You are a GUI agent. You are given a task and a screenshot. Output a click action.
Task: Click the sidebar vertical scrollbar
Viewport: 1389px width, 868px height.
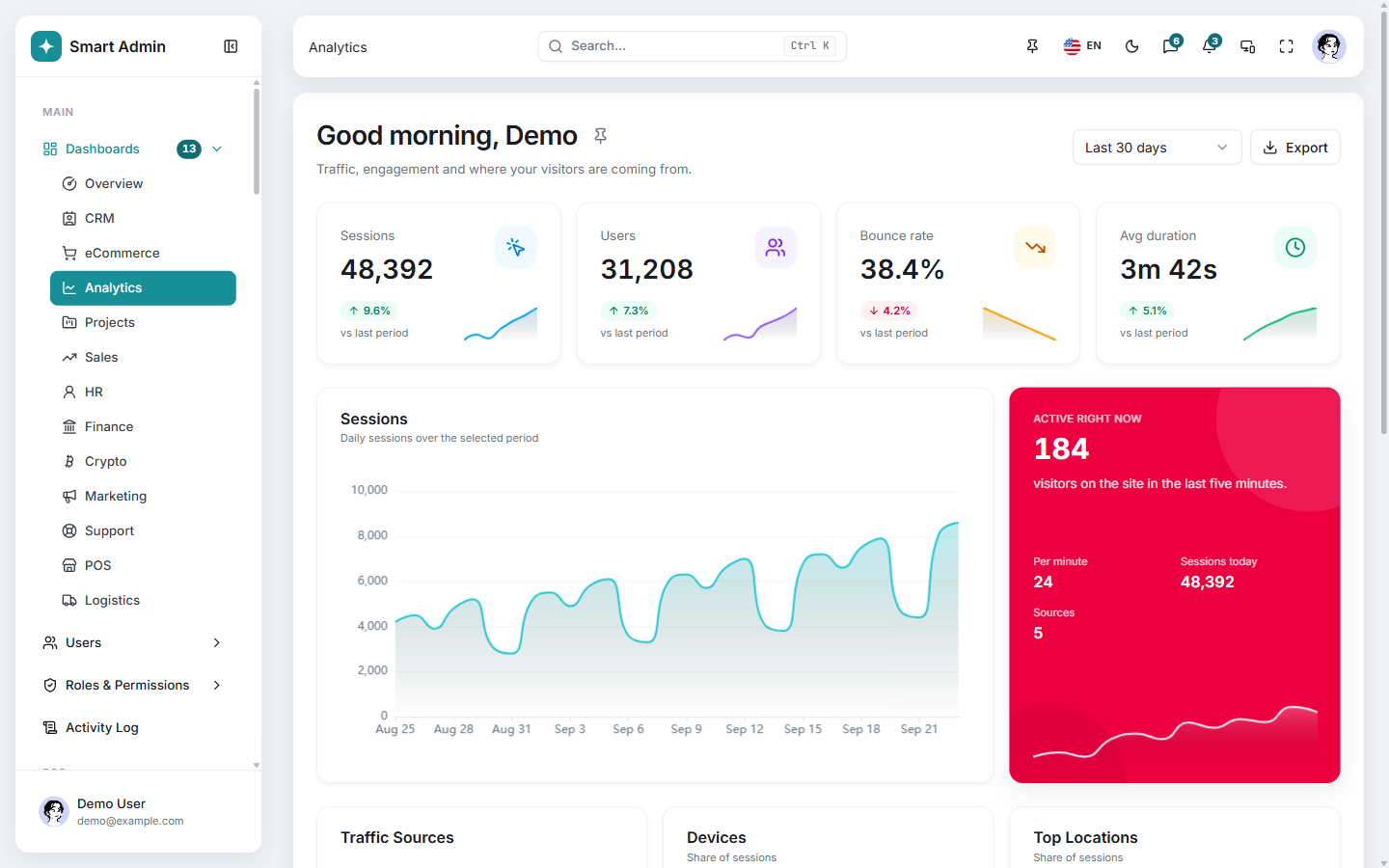pyautogui.click(x=257, y=142)
